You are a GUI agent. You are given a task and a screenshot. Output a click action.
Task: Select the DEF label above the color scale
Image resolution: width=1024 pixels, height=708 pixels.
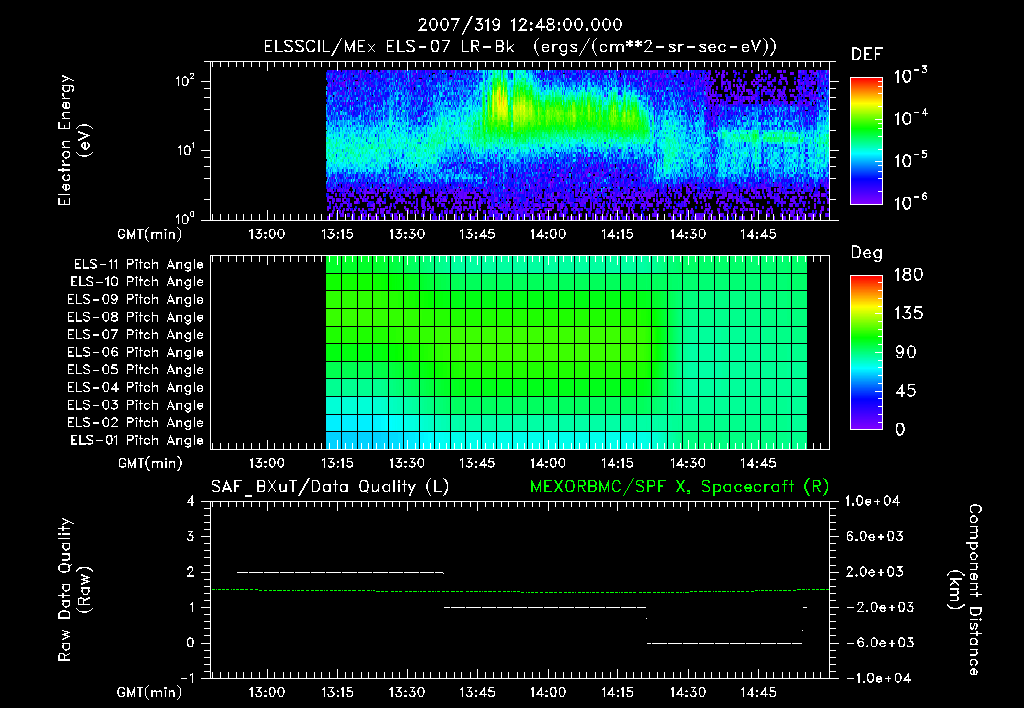(x=866, y=54)
